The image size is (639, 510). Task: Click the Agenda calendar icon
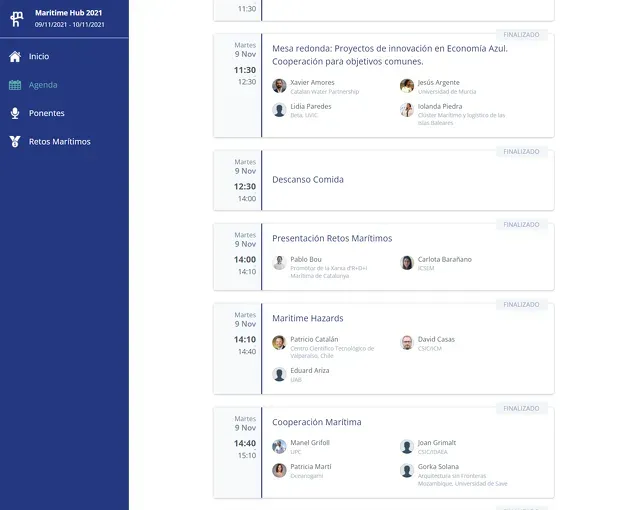click(x=15, y=85)
